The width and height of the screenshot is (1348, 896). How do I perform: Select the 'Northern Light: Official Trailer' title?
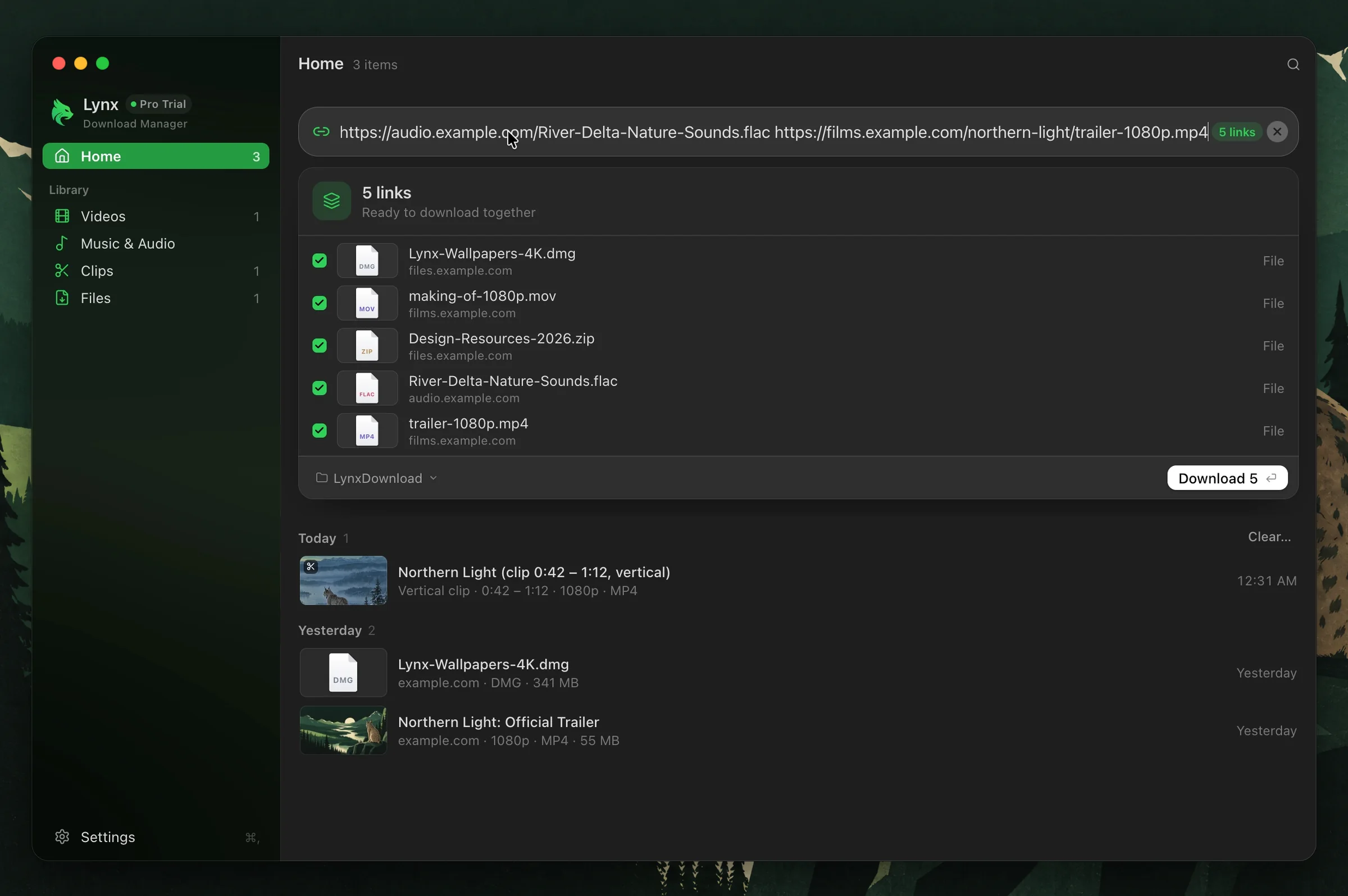(x=499, y=722)
